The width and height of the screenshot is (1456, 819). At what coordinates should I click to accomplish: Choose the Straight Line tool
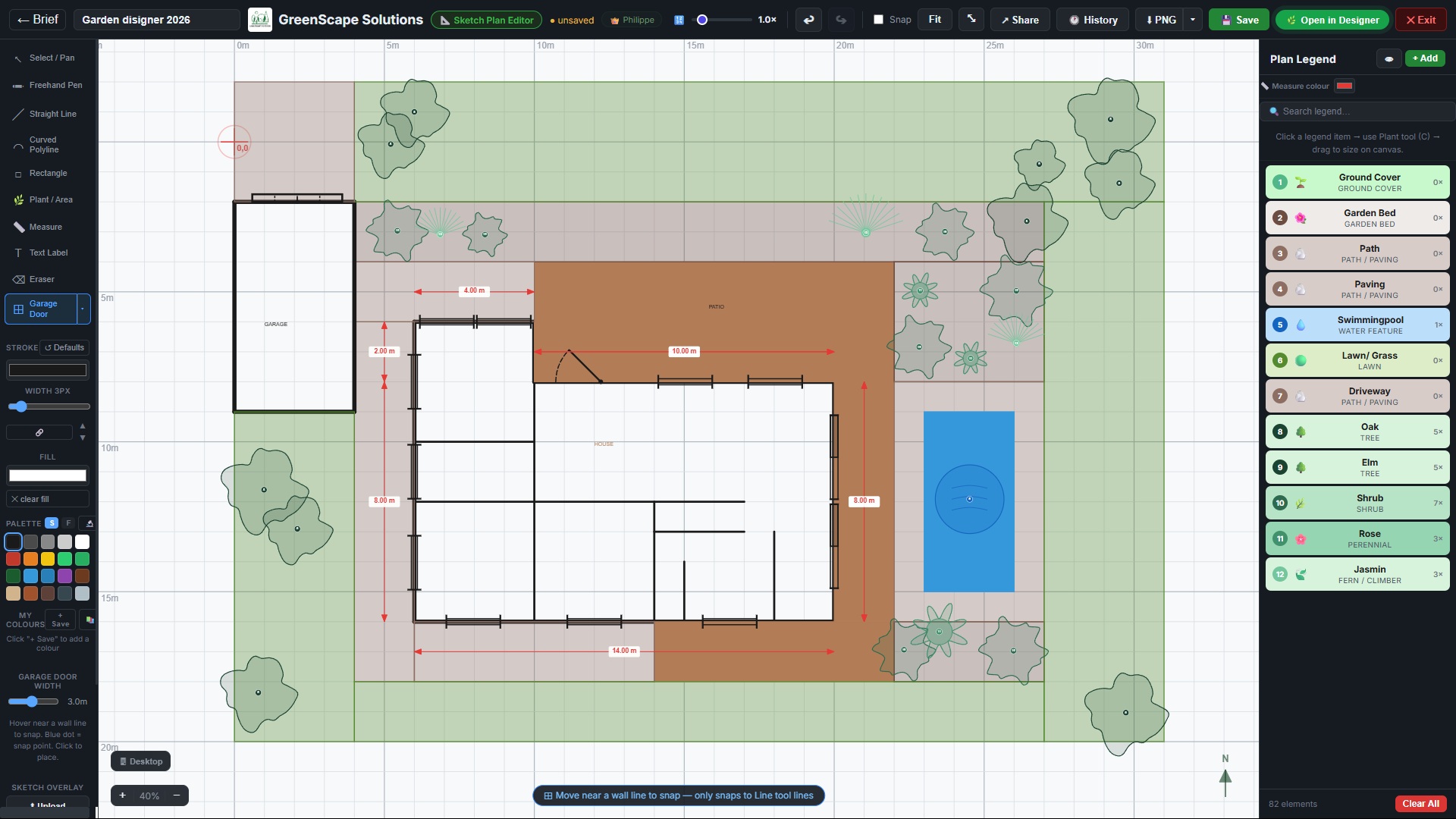click(x=48, y=114)
